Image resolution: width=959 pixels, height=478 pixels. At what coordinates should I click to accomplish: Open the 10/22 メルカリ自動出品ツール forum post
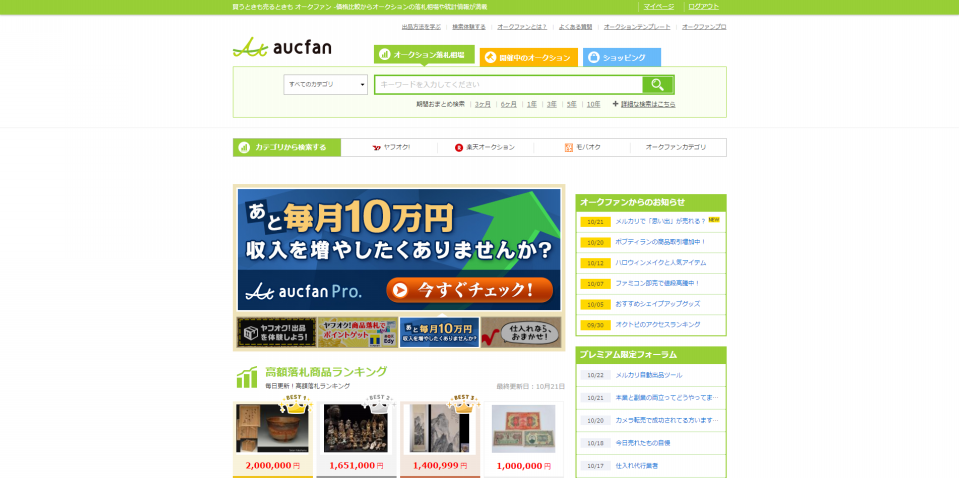pyautogui.click(x=651, y=375)
